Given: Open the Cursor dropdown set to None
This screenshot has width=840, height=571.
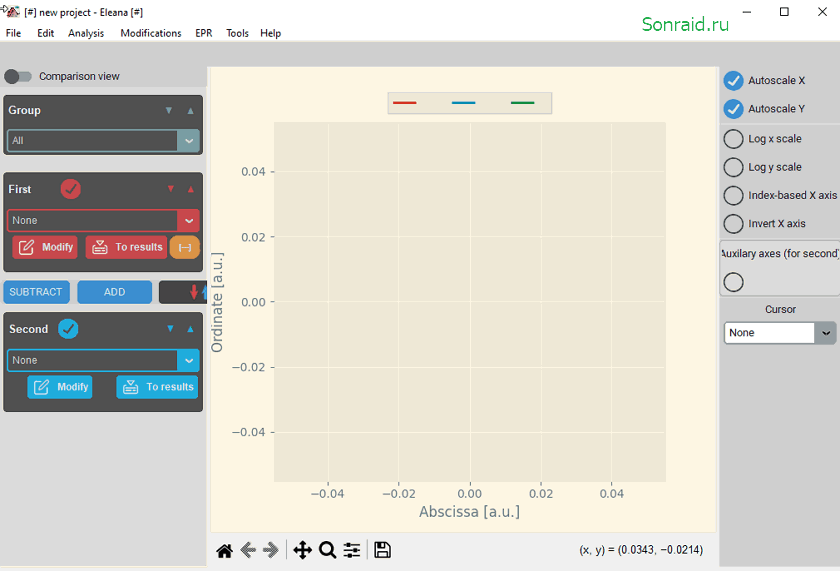Looking at the screenshot, I should [x=779, y=333].
